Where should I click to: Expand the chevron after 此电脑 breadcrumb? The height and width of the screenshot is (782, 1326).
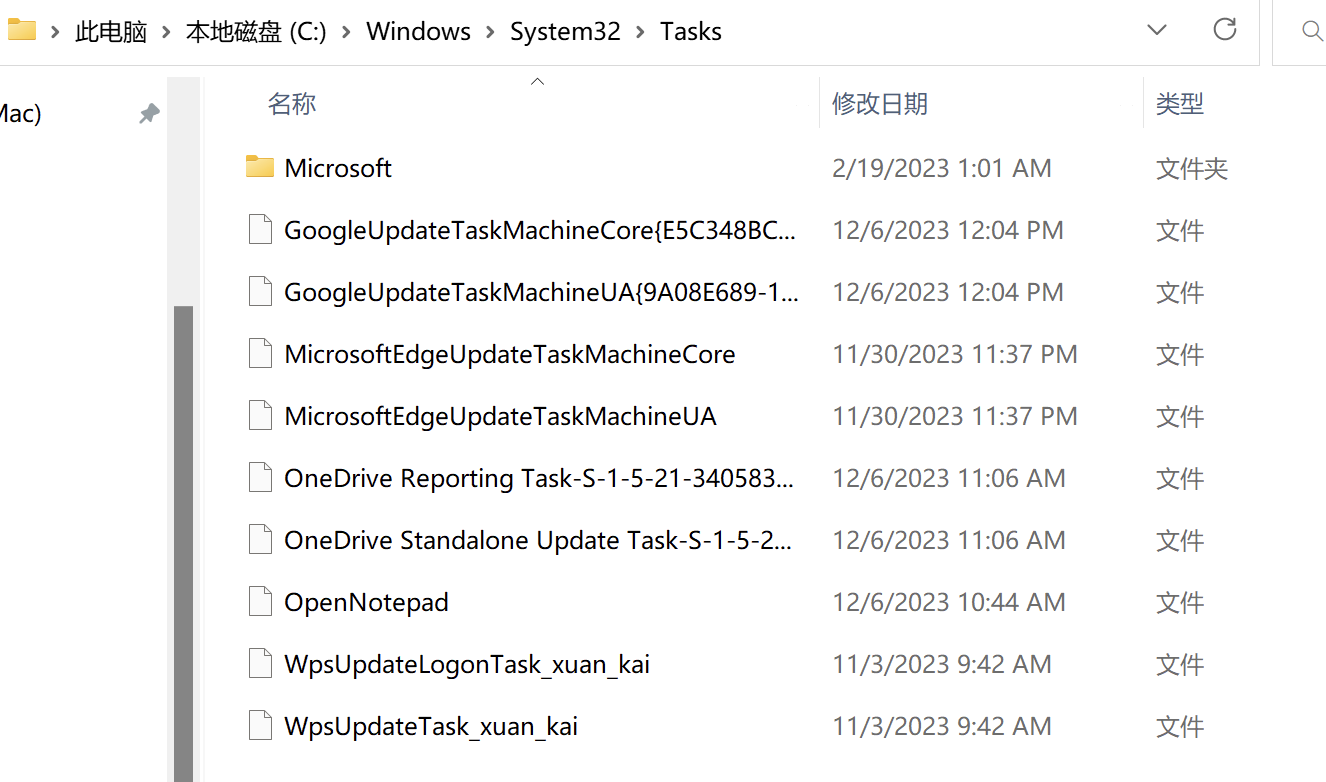pyautogui.click(x=167, y=32)
